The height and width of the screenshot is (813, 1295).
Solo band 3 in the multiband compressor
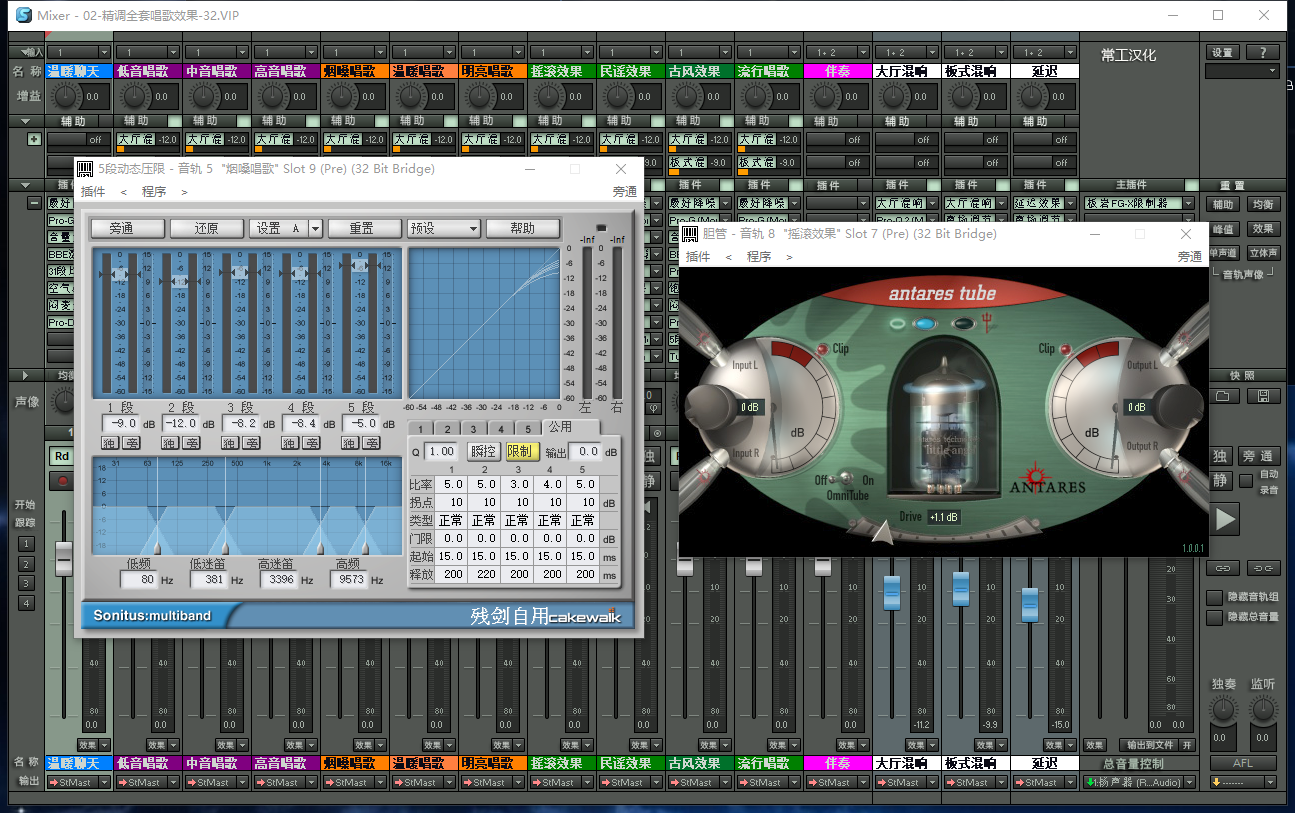pos(230,443)
